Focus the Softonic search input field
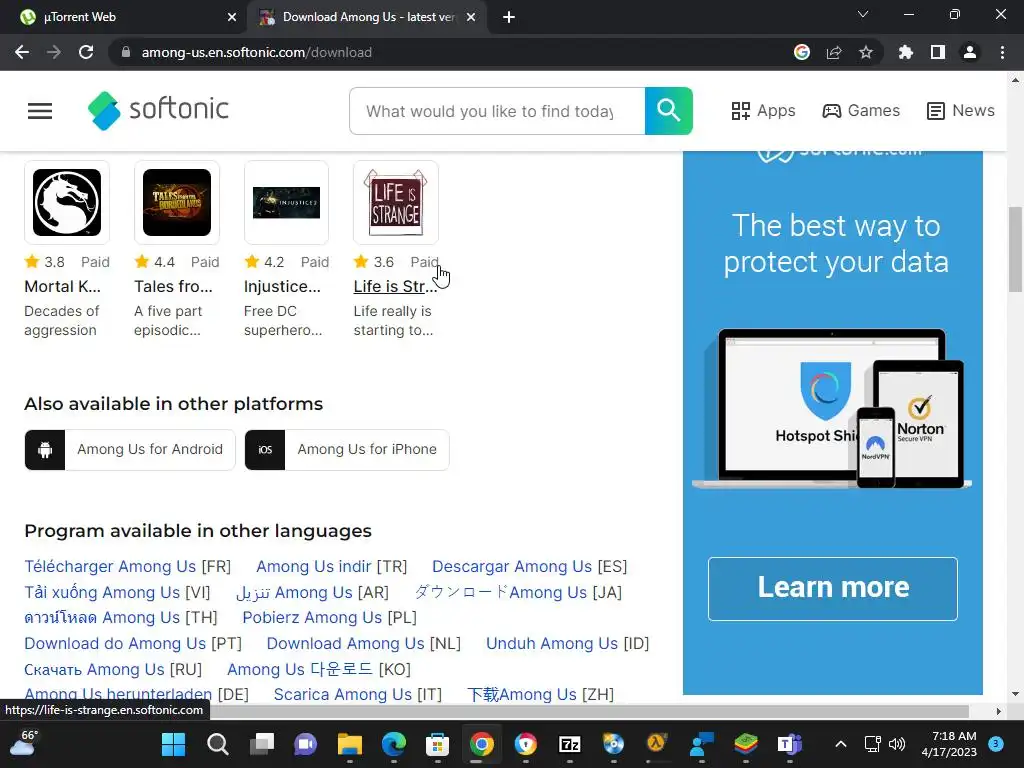1024x768 pixels. tap(497, 111)
